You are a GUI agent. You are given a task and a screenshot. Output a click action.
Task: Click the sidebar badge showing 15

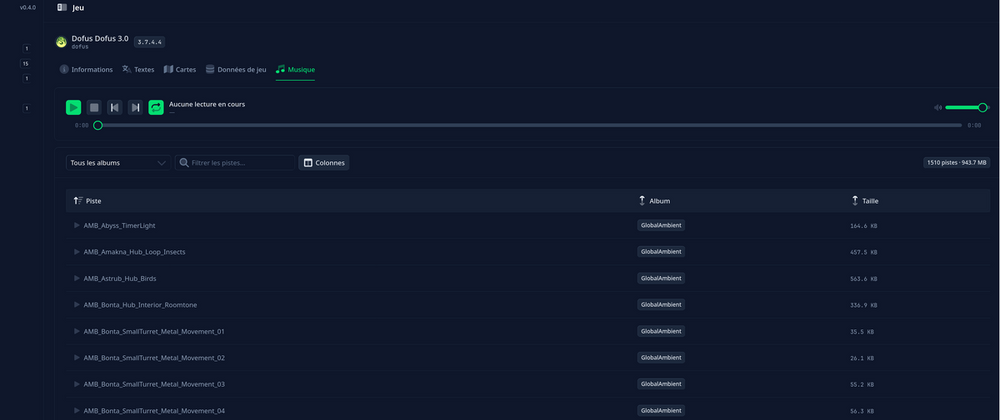point(26,64)
